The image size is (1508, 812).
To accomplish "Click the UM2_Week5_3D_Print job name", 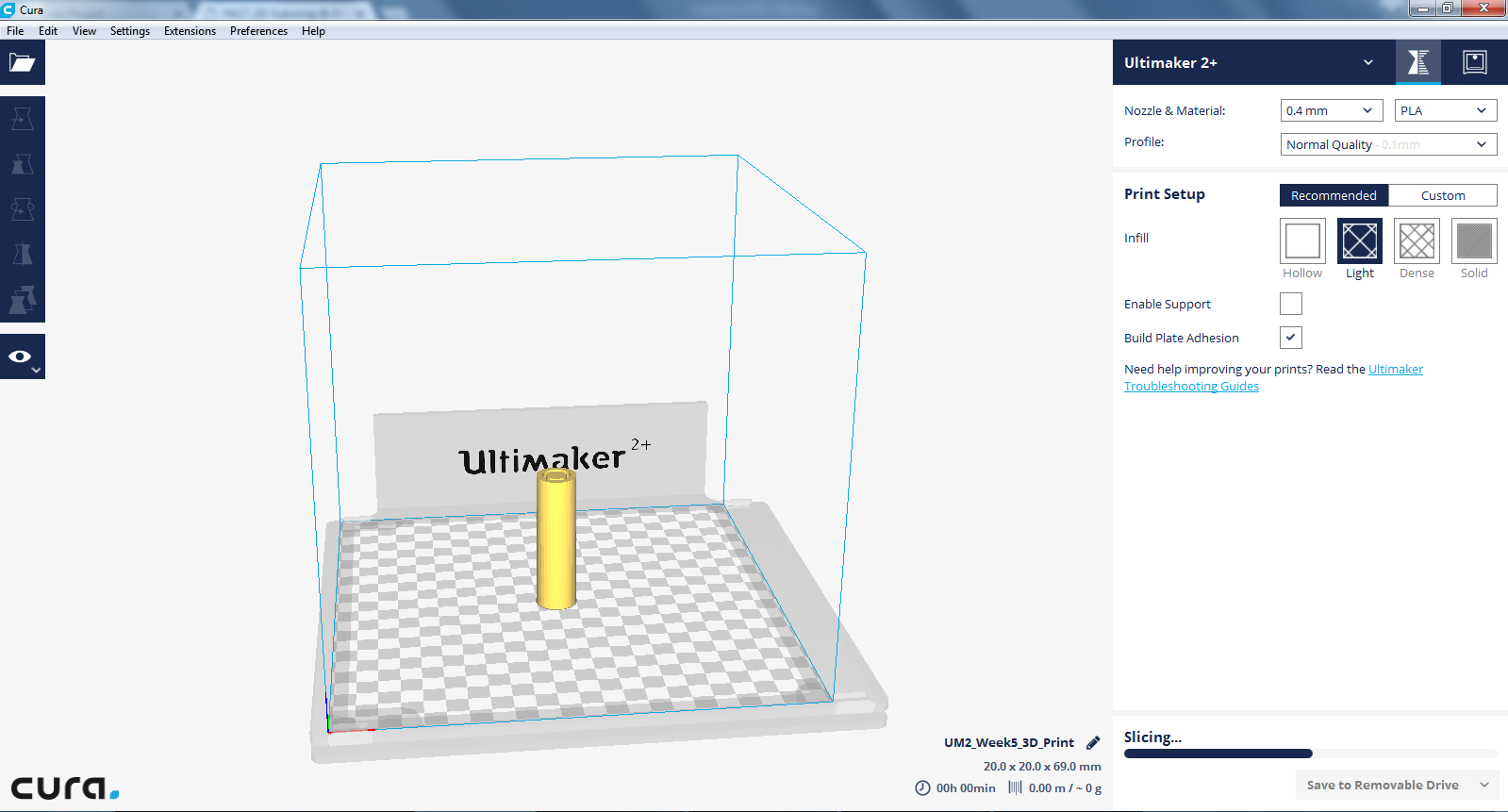I will pos(1009,742).
